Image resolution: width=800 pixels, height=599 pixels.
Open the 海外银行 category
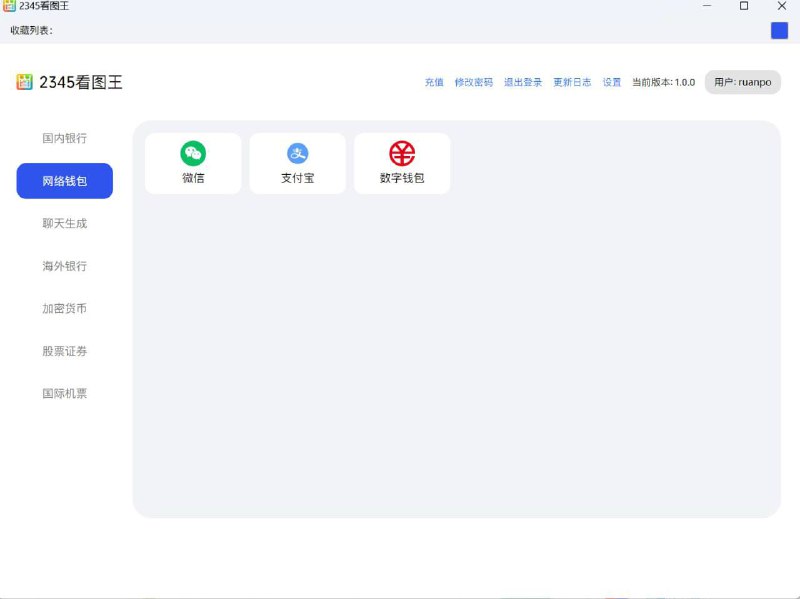(x=65, y=266)
